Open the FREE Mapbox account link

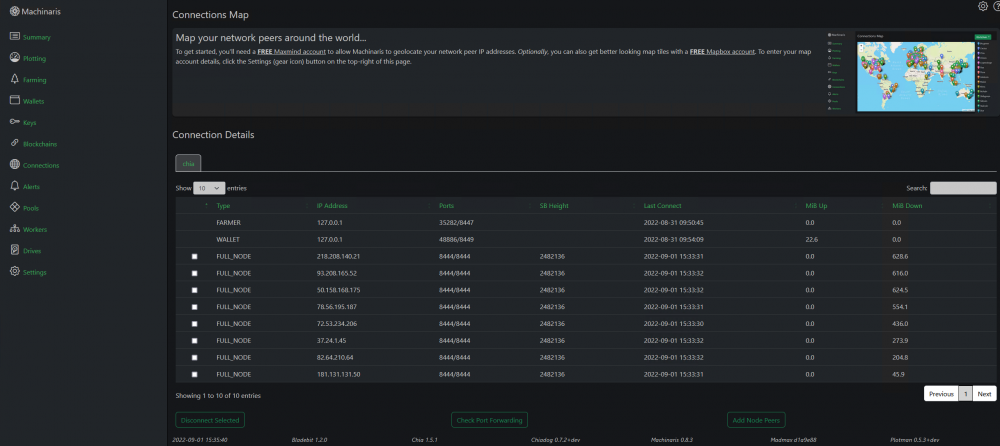pyautogui.click(x=722, y=51)
